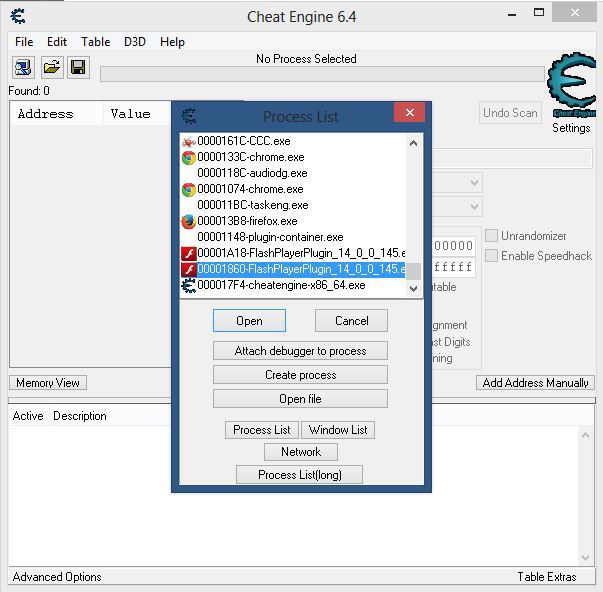Close the Process List dialog
Screen dimensions: 603x592
coord(410,112)
